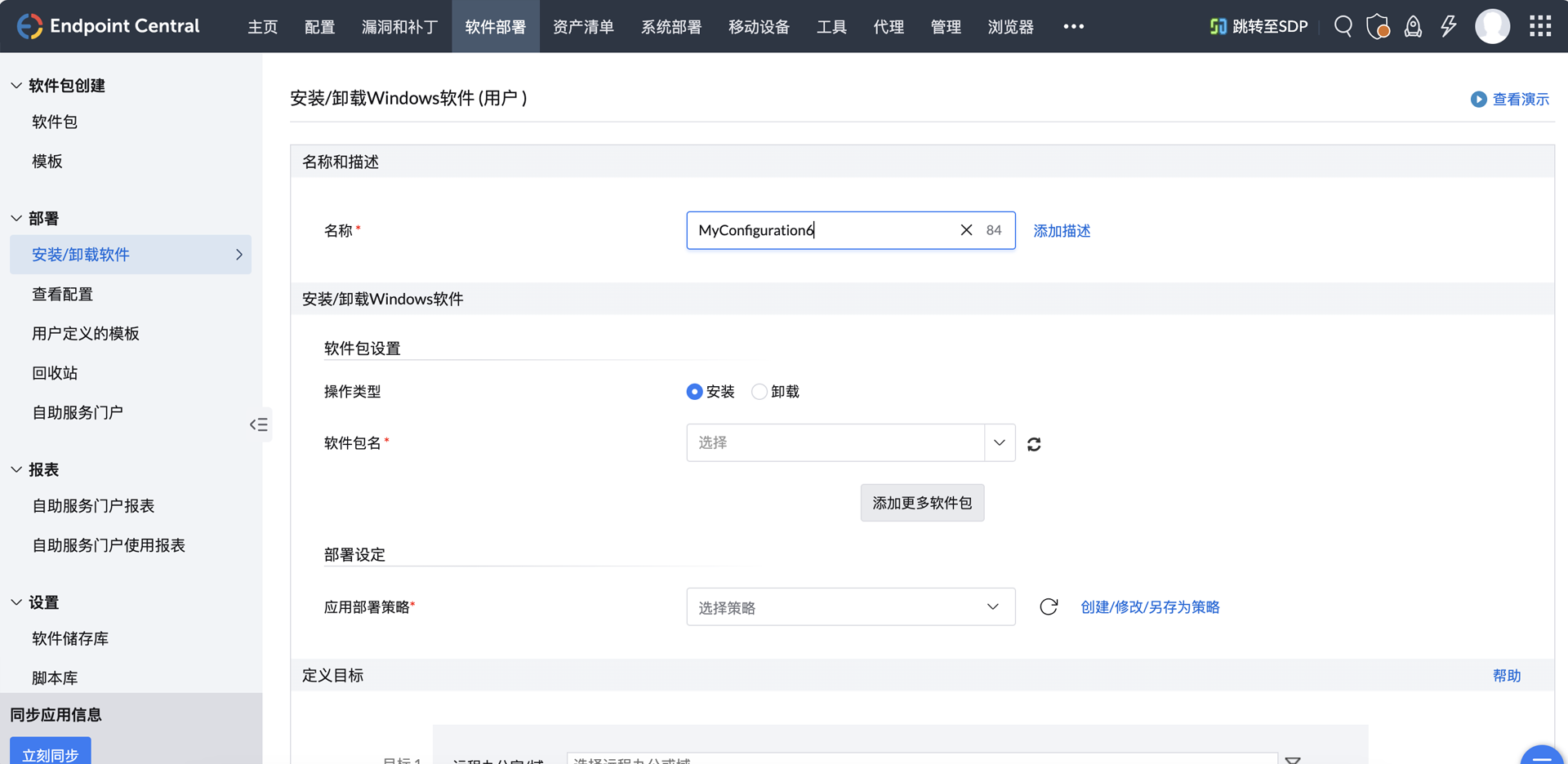Screen dimensions: 1568x764
Task: Refresh the deployment policy list
Action: [1049, 606]
